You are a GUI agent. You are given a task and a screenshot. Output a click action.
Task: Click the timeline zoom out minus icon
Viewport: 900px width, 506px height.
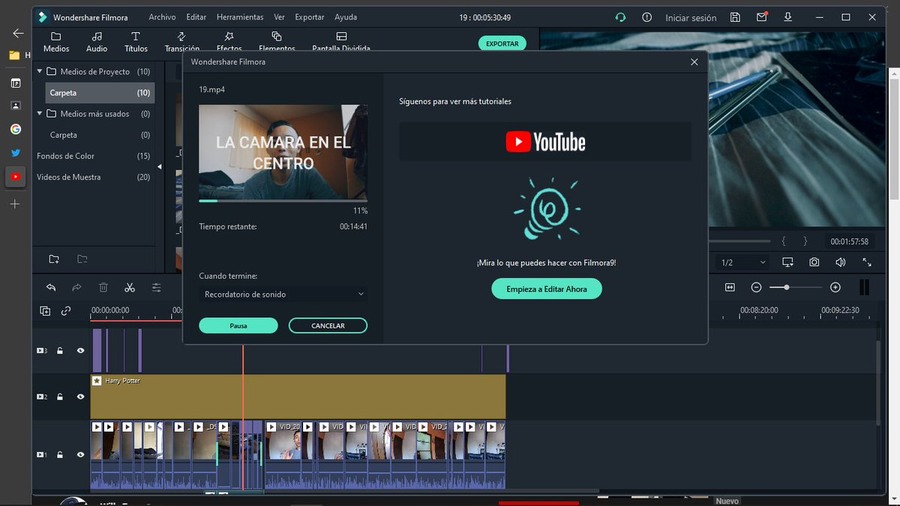[x=756, y=287]
